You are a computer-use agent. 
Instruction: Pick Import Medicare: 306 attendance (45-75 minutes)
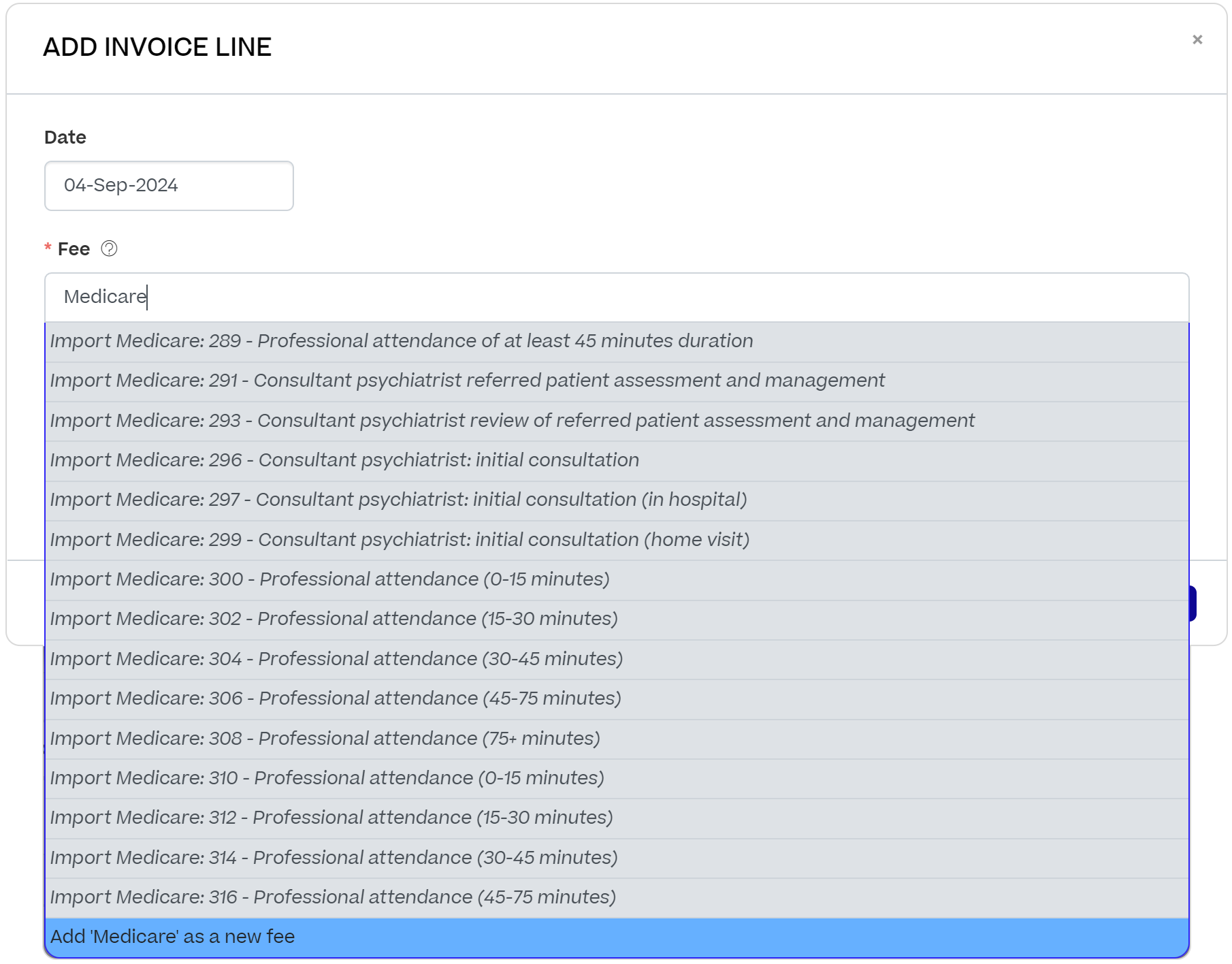pos(617,699)
